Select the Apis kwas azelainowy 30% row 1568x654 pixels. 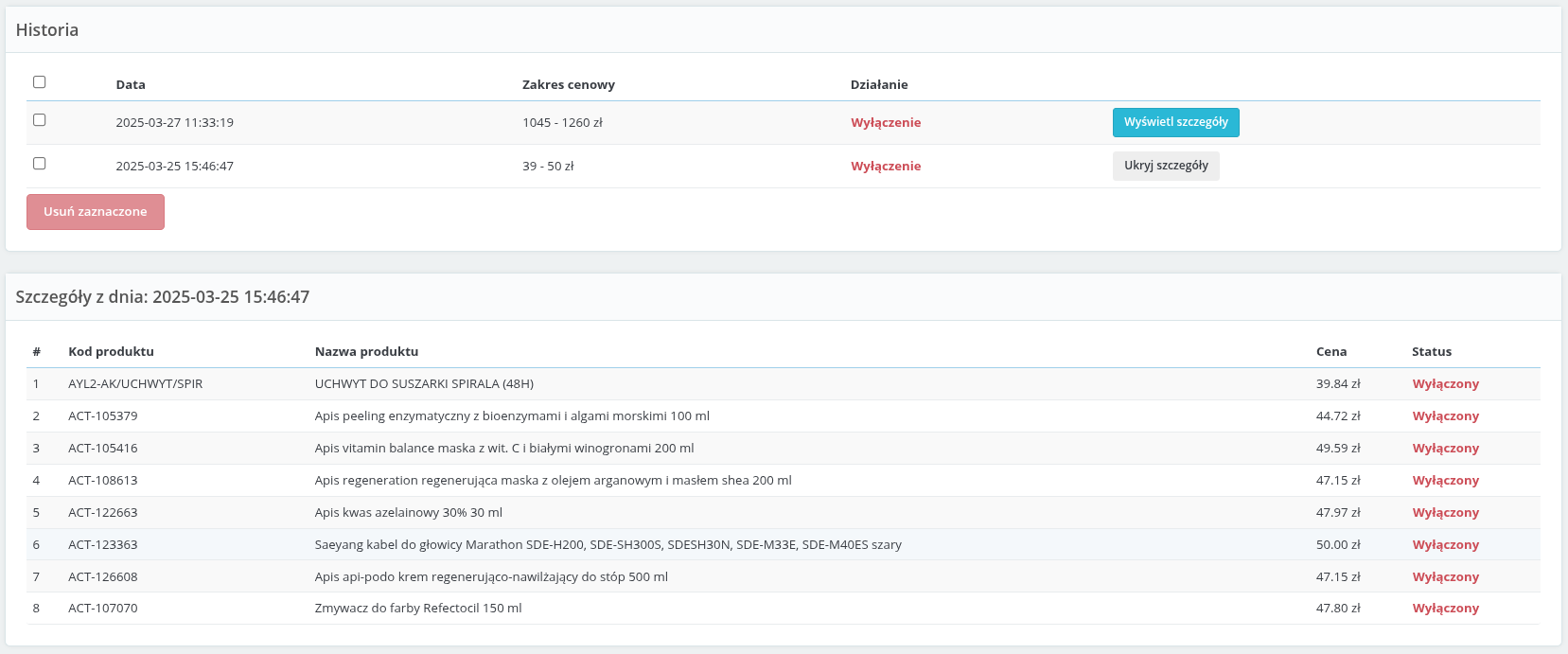click(408, 513)
